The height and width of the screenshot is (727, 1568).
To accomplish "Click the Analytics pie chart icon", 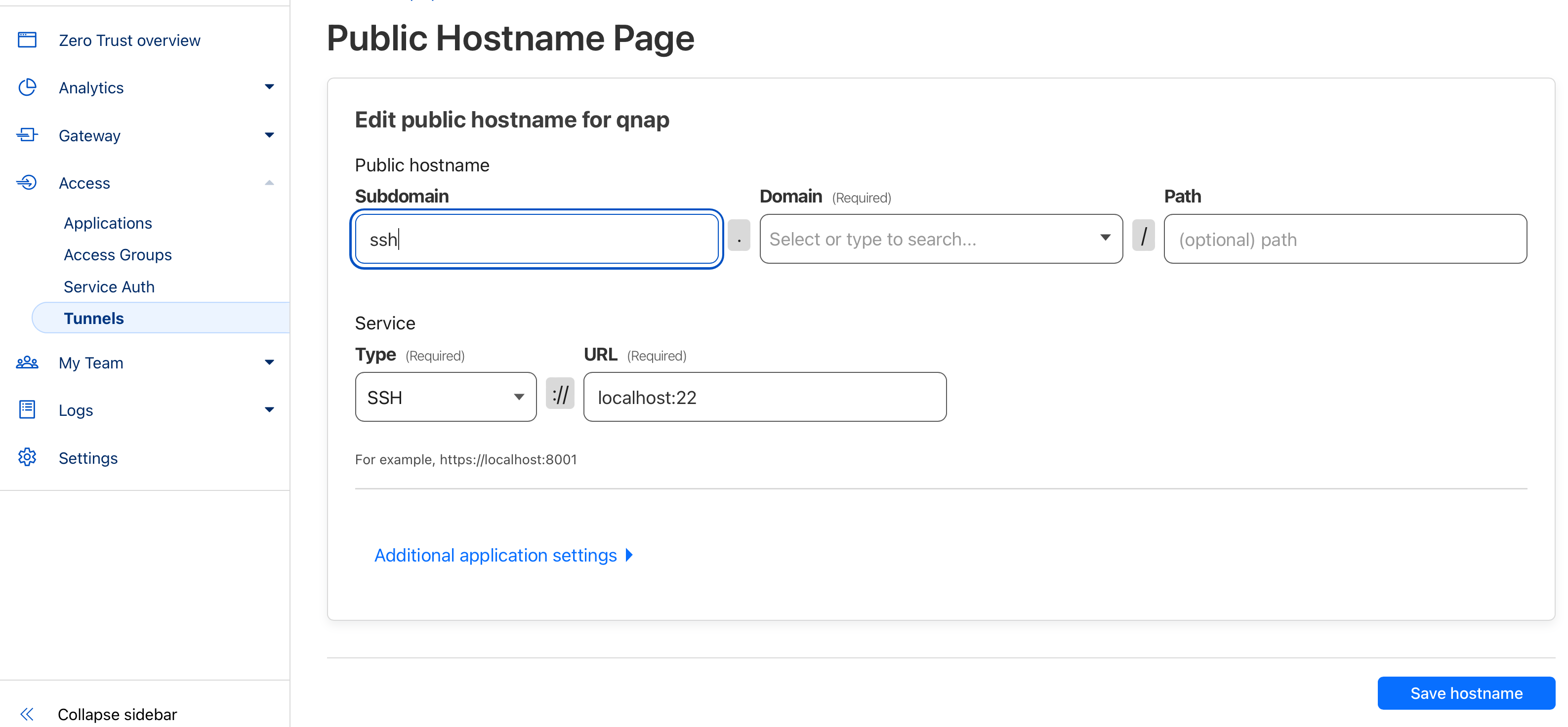I will (27, 87).
